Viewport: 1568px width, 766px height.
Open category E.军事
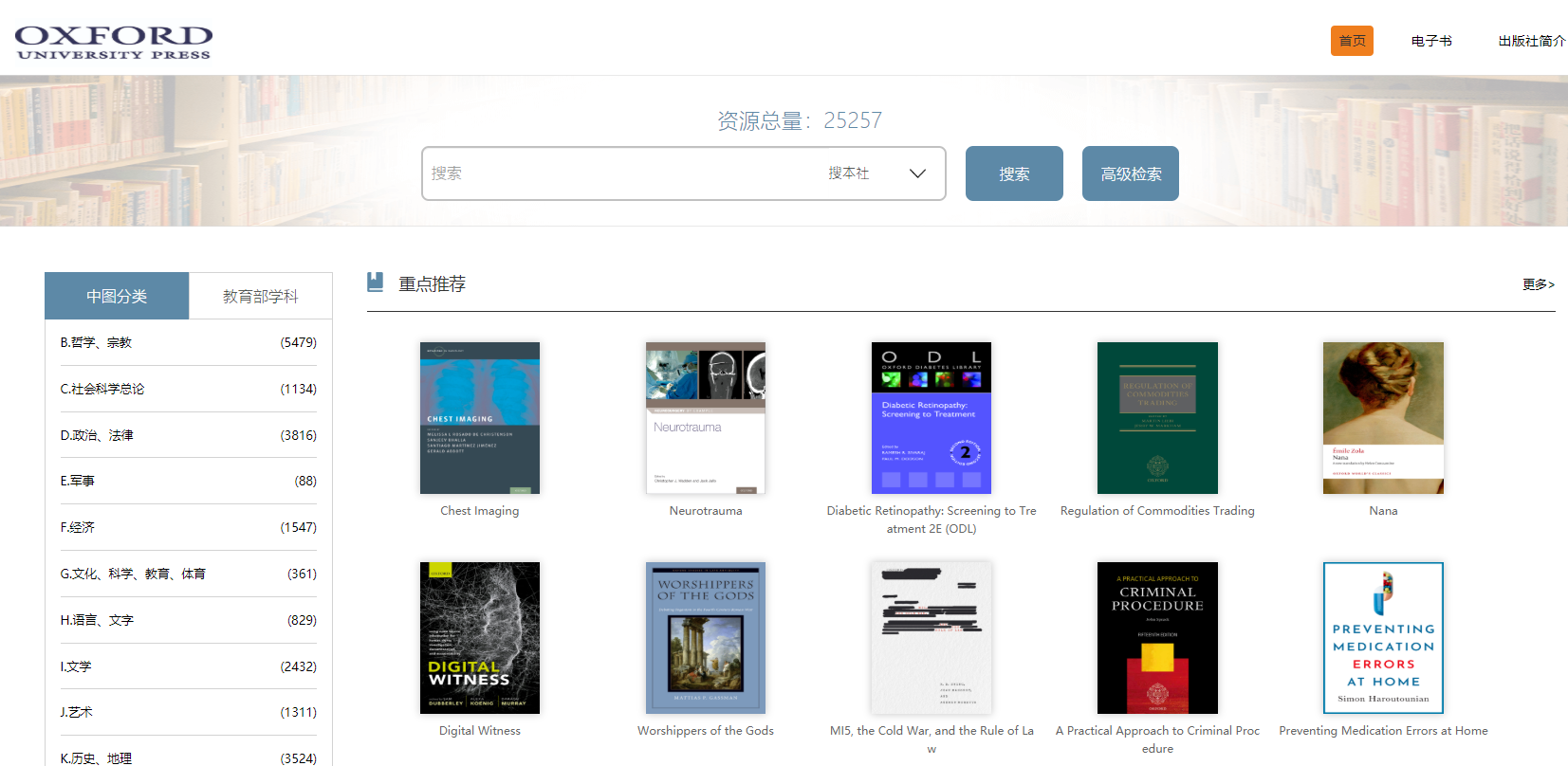189,481
